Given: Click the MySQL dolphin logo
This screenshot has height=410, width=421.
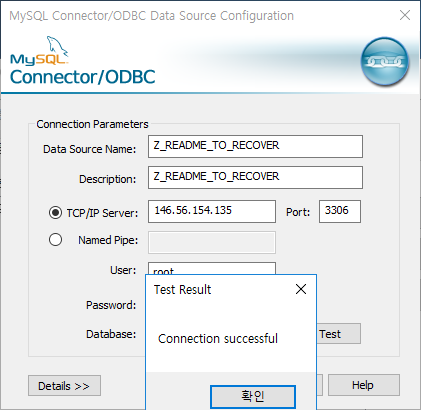Looking at the screenshot, I should tap(39, 50).
